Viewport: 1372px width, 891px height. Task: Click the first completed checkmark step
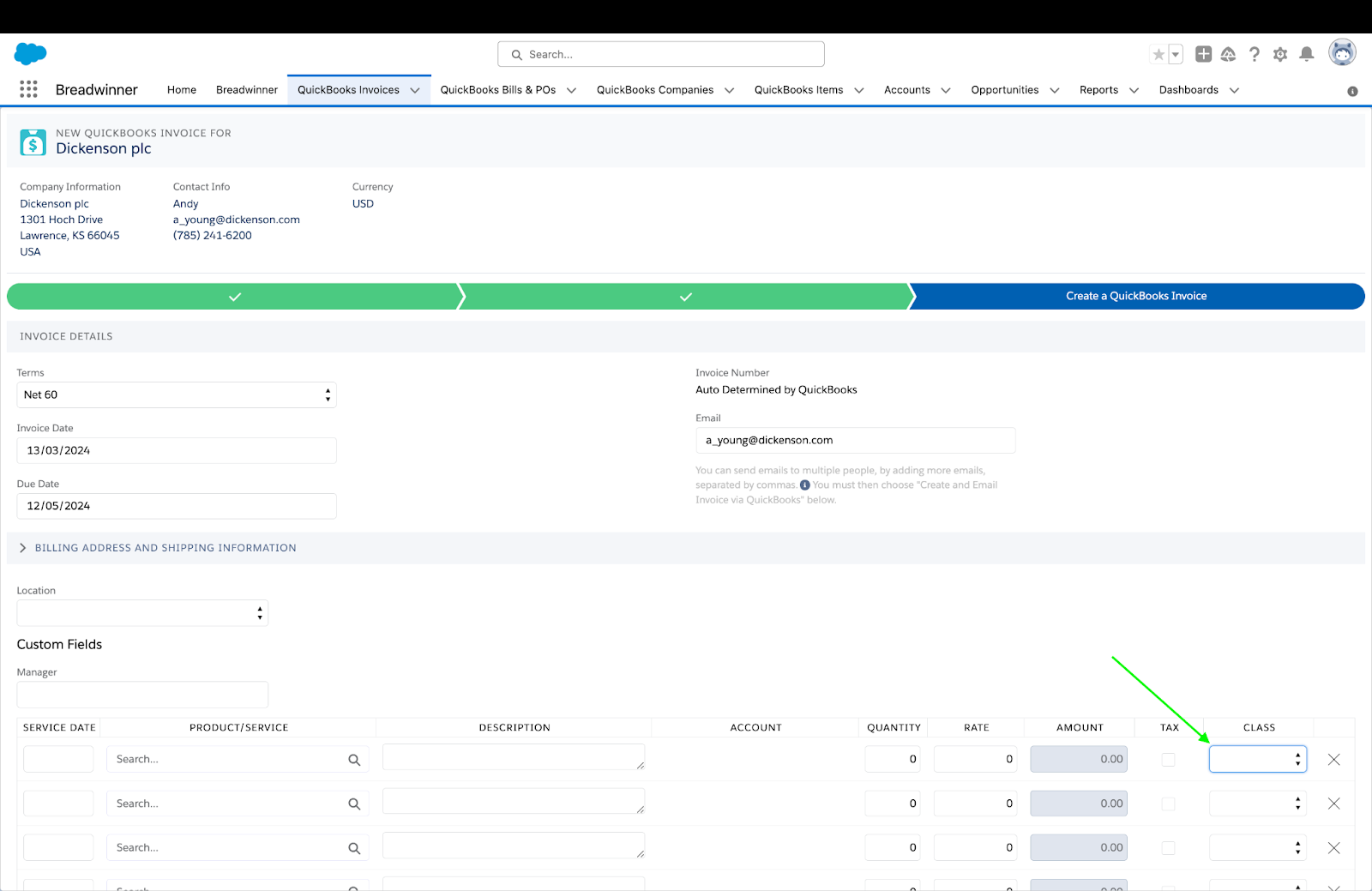[x=234, y=296]
